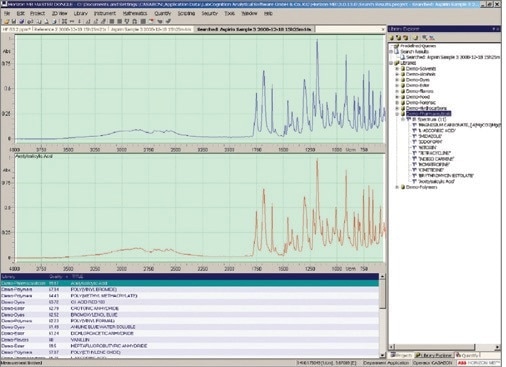506x367 pixels.
Task: Click the folder icon beside Demo-Polymers
Action: point(403,187)
